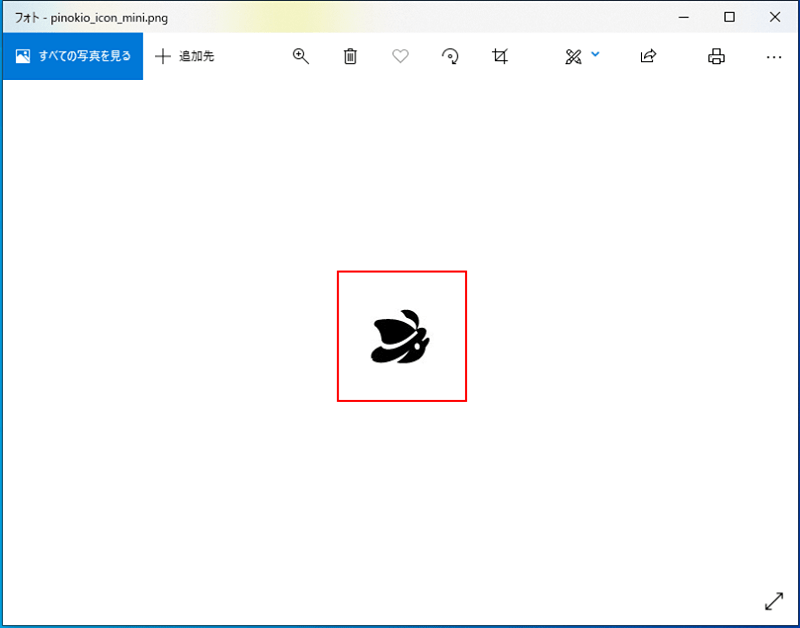Image resolution: width=800 pixels, height=628 pixels.
Task: Minimize the Photos window
Action: coord(684,17)
